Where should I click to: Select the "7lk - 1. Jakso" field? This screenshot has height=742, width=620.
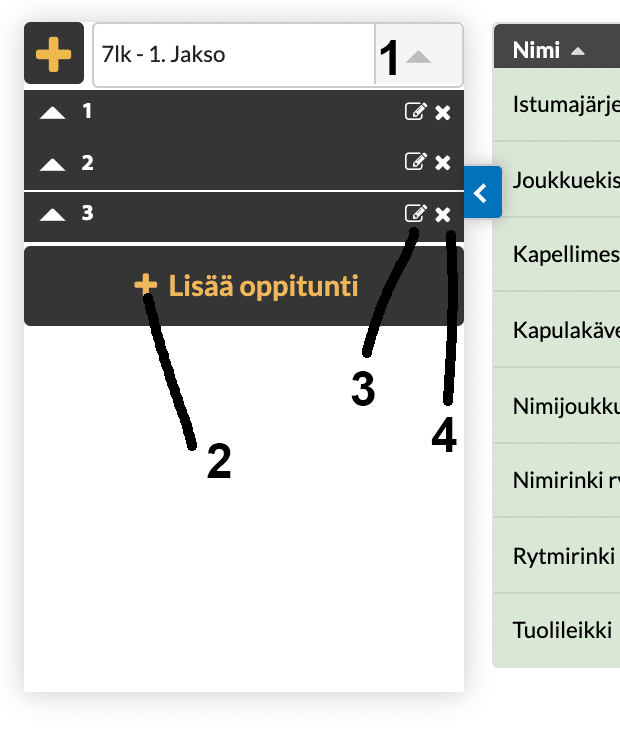(234, 54)
